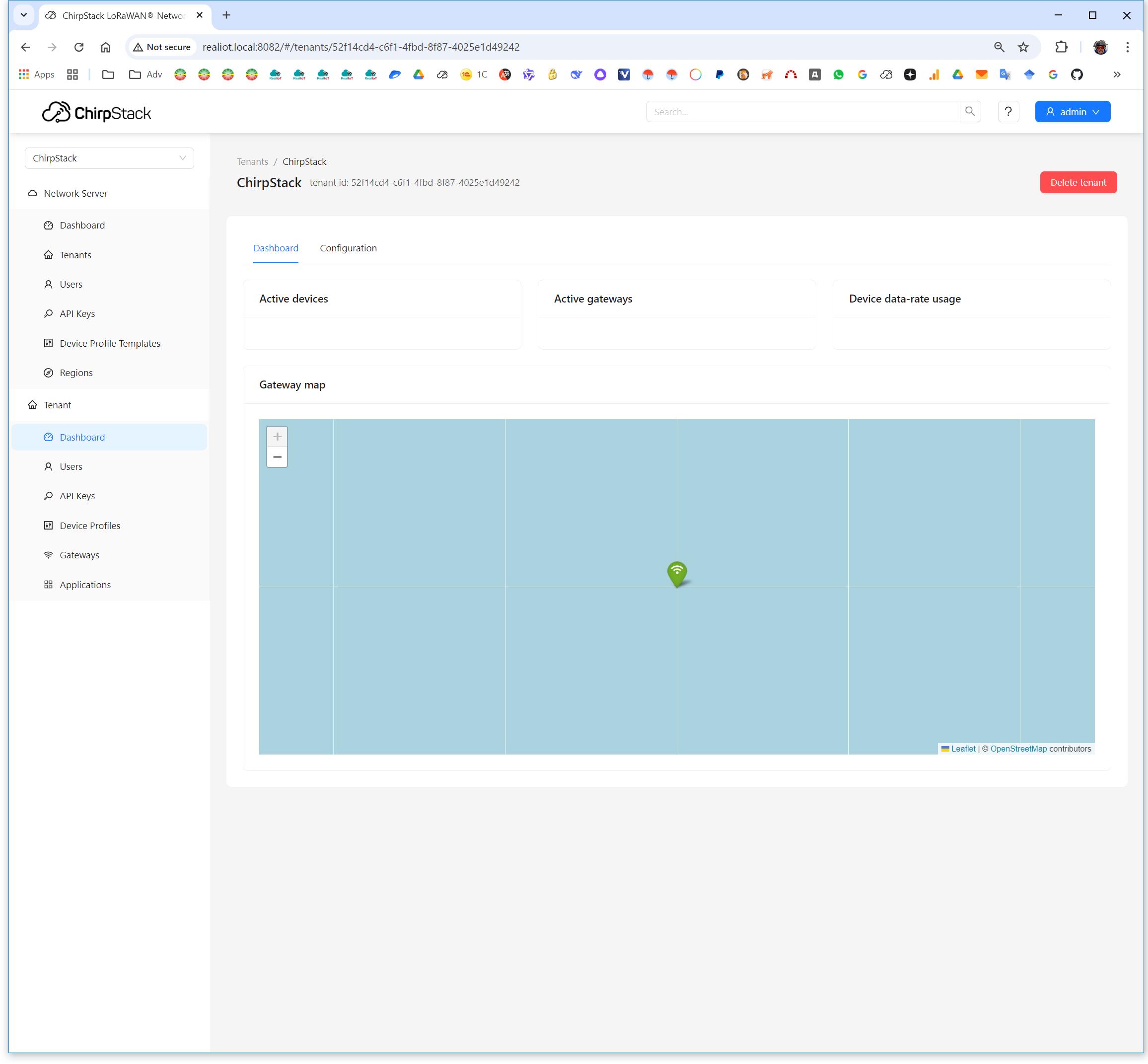Open Applications in the tenant sidebar
Image resolution: width=1148 pixels, height=1064 pixels.
click(x=85, y=584)
